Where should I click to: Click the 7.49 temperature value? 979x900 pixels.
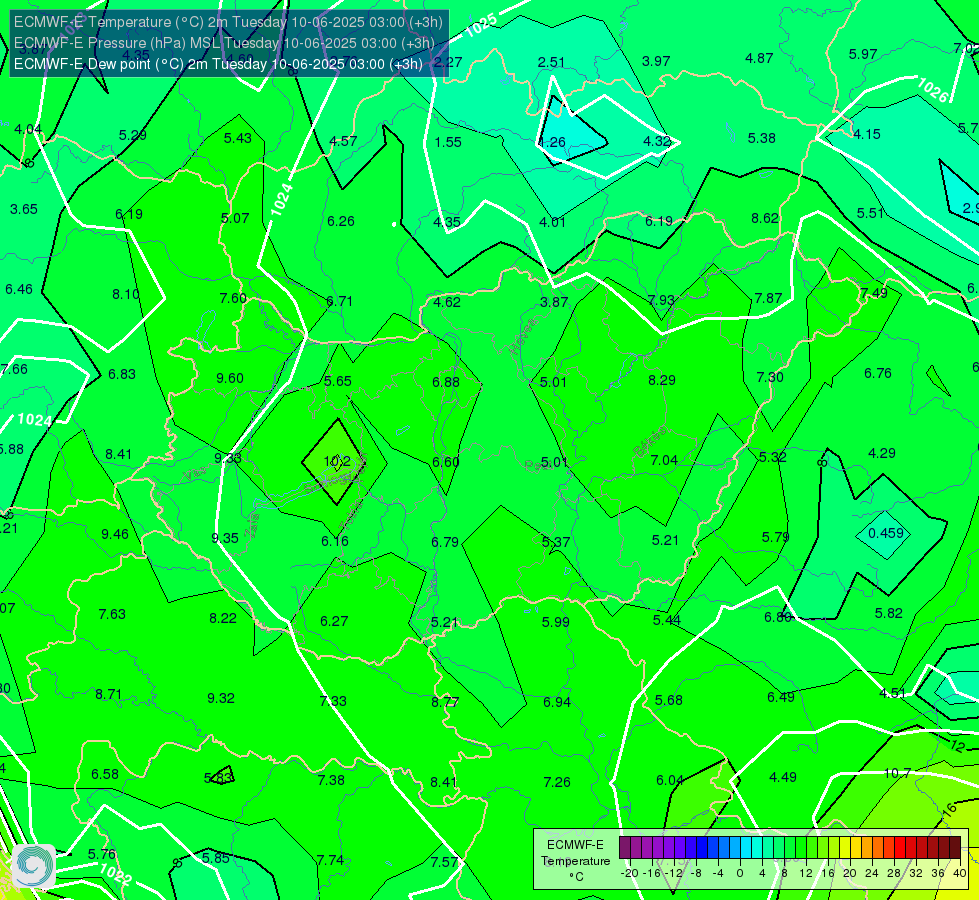tap(874, 294)
